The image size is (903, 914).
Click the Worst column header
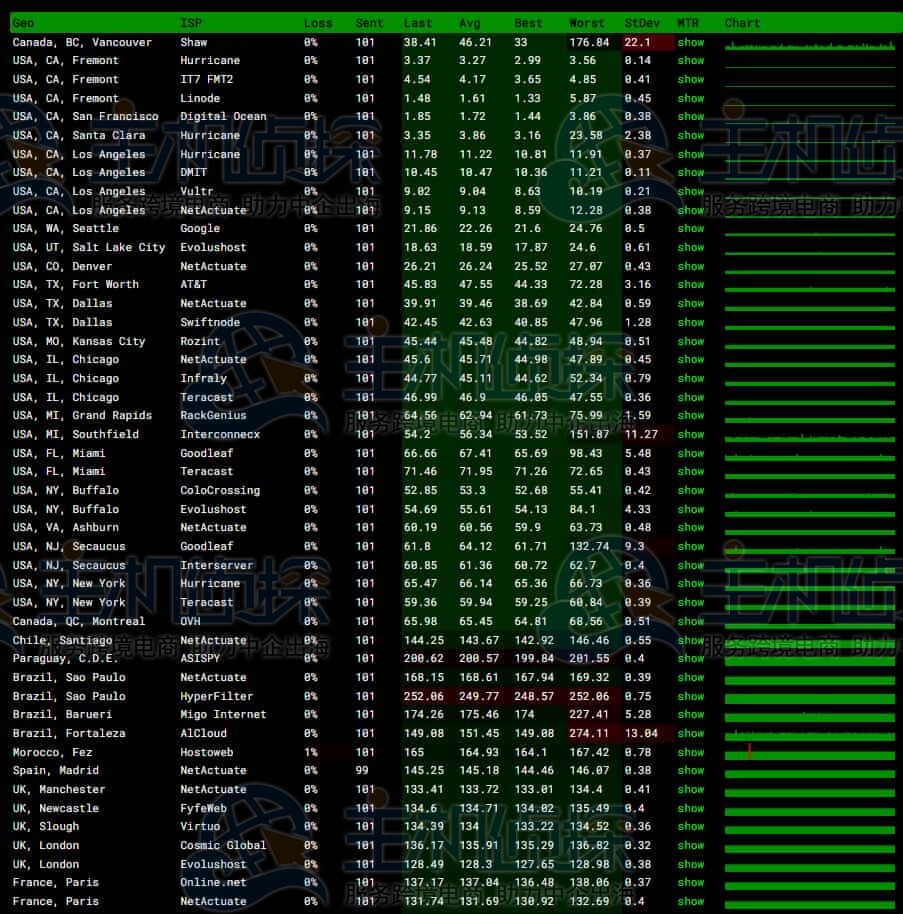click(587, 23)
